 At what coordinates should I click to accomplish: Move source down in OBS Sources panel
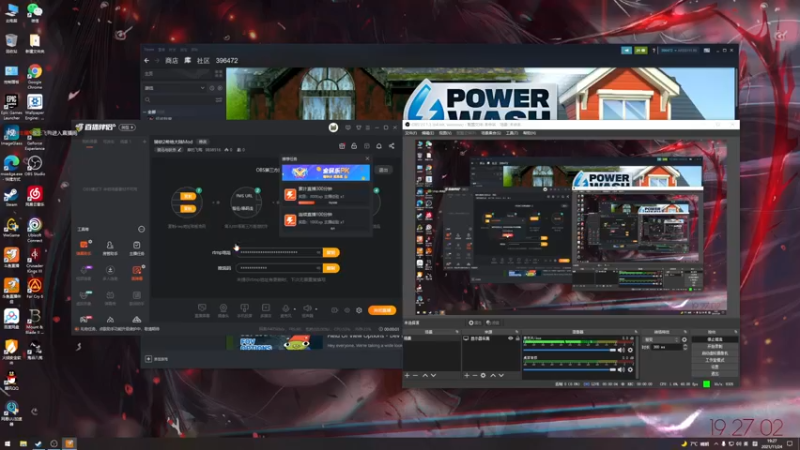[501, 376]
